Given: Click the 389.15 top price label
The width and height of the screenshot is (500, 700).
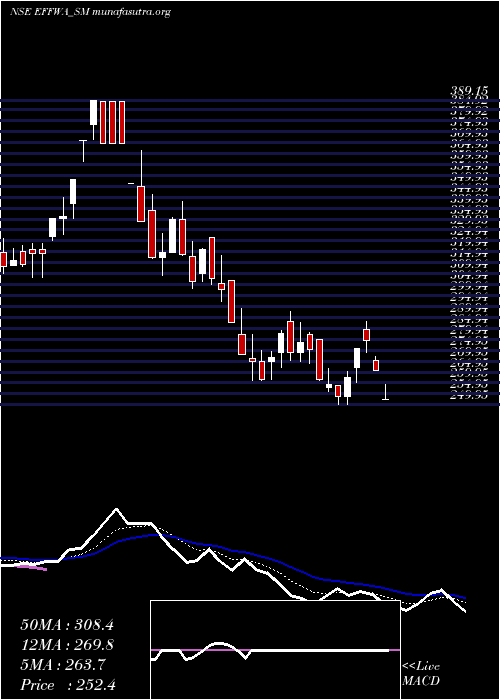Looking at the screenshot, I should [x=469, y=92].
